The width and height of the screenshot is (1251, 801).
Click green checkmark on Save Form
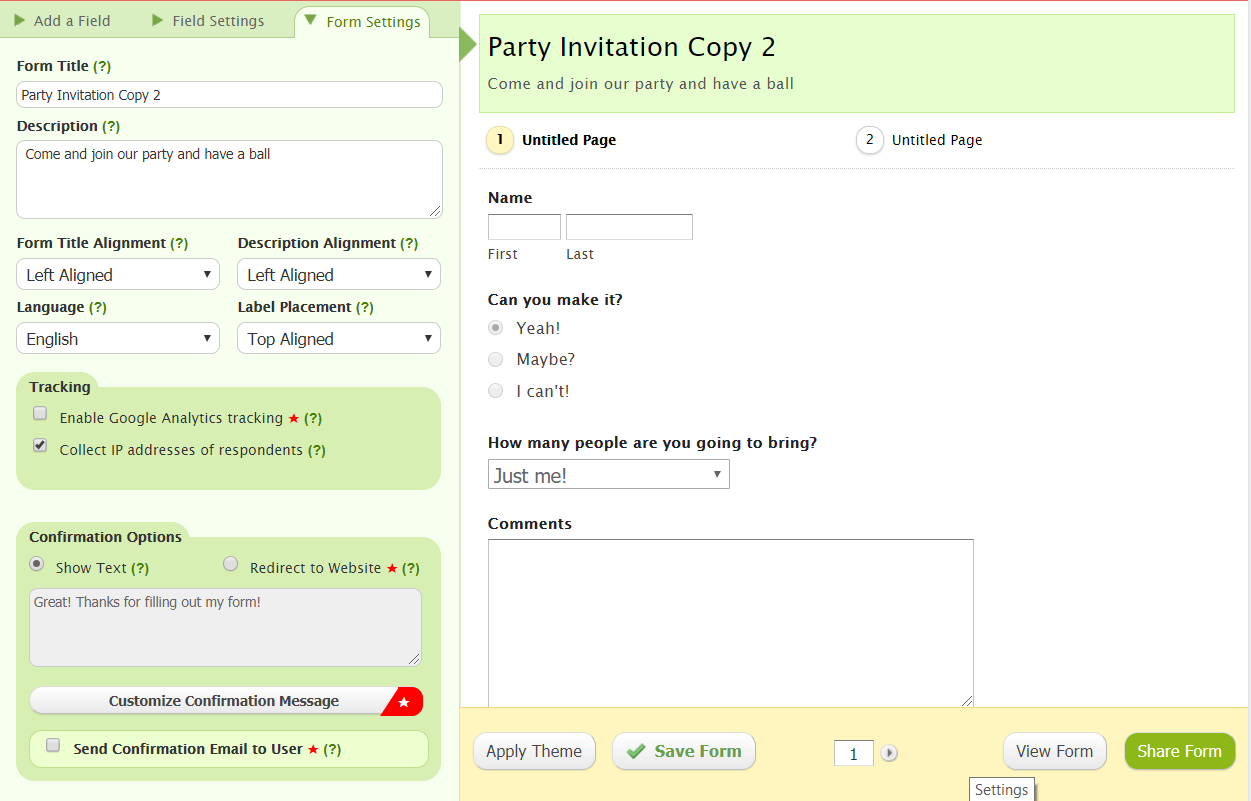click(636, 751)
